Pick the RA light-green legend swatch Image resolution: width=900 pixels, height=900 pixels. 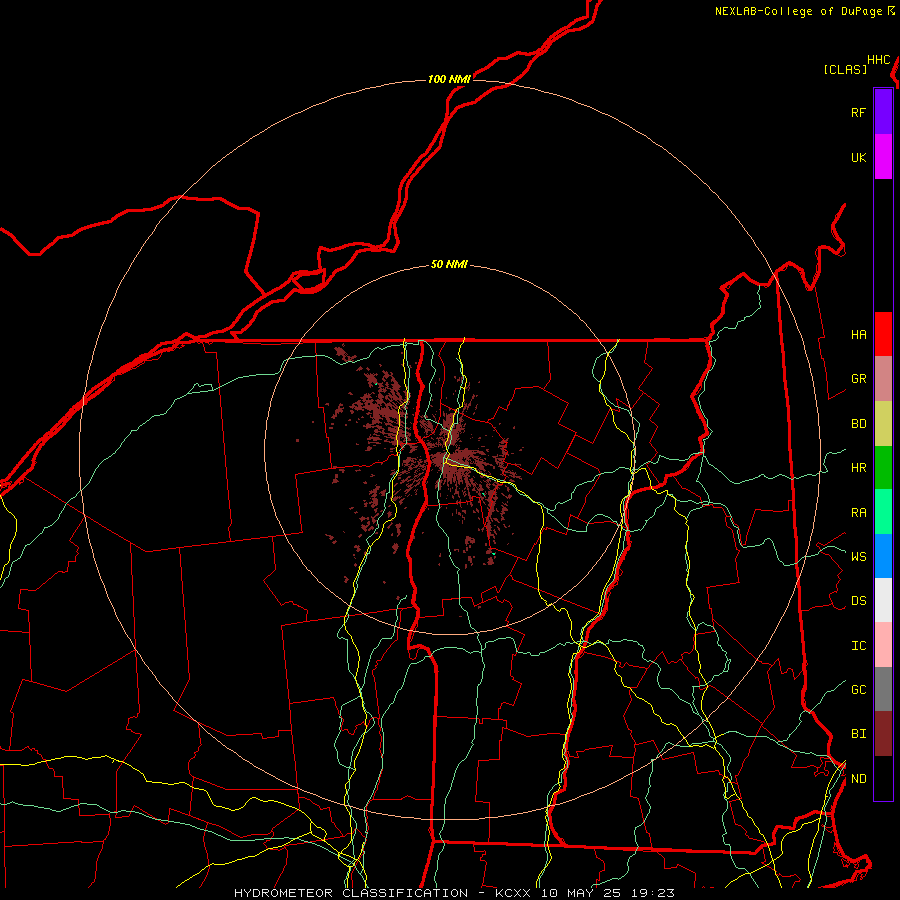tap(883, 512)
